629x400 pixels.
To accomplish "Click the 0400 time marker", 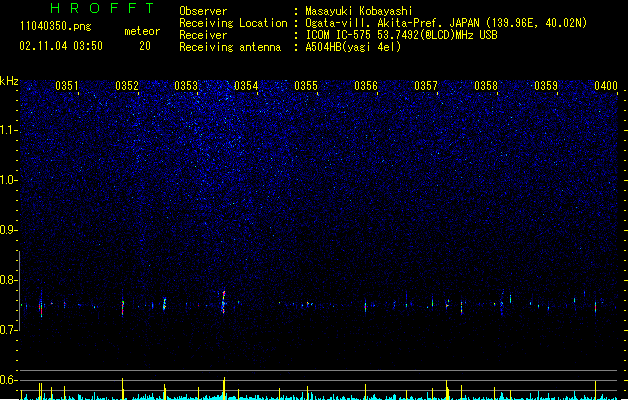I will click(606, 86).
